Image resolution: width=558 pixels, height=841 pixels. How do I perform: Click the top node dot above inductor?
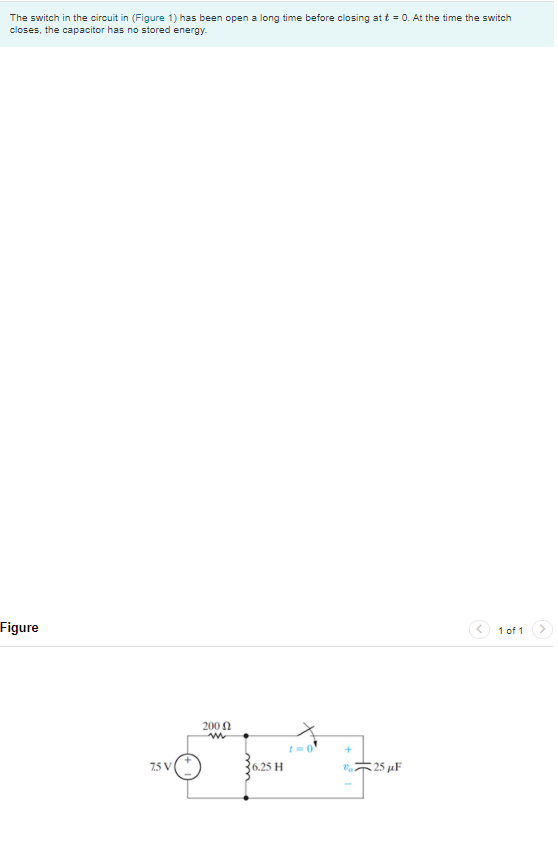click(x=246, y=736)
